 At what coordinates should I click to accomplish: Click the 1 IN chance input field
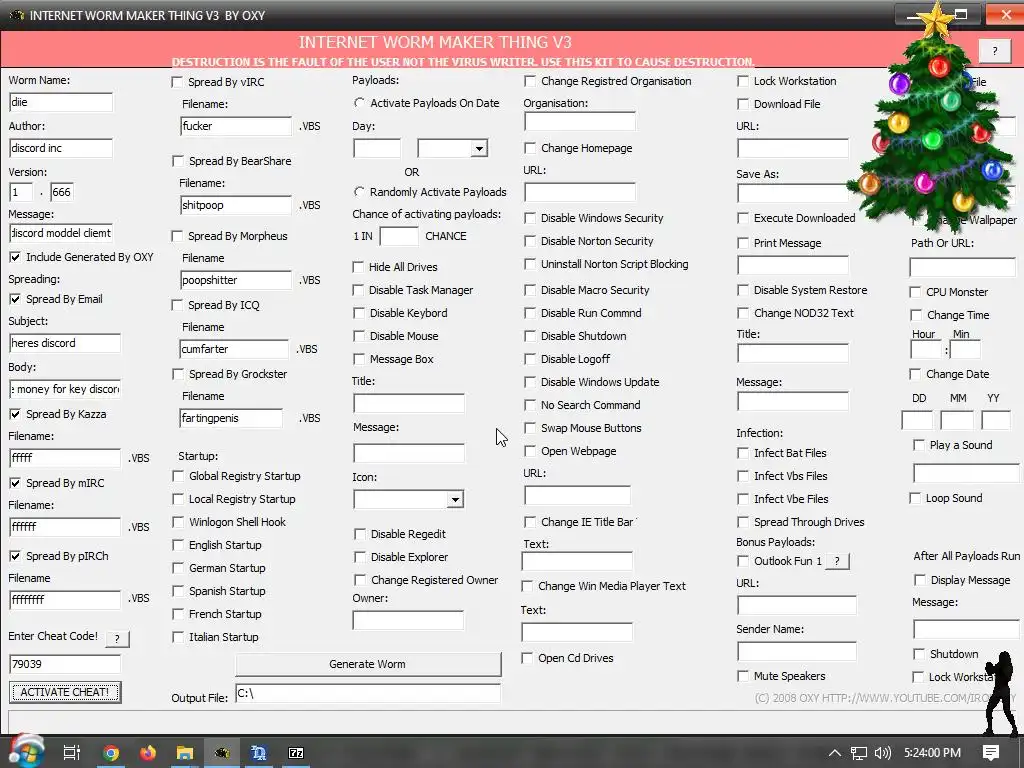click(399, 236)
